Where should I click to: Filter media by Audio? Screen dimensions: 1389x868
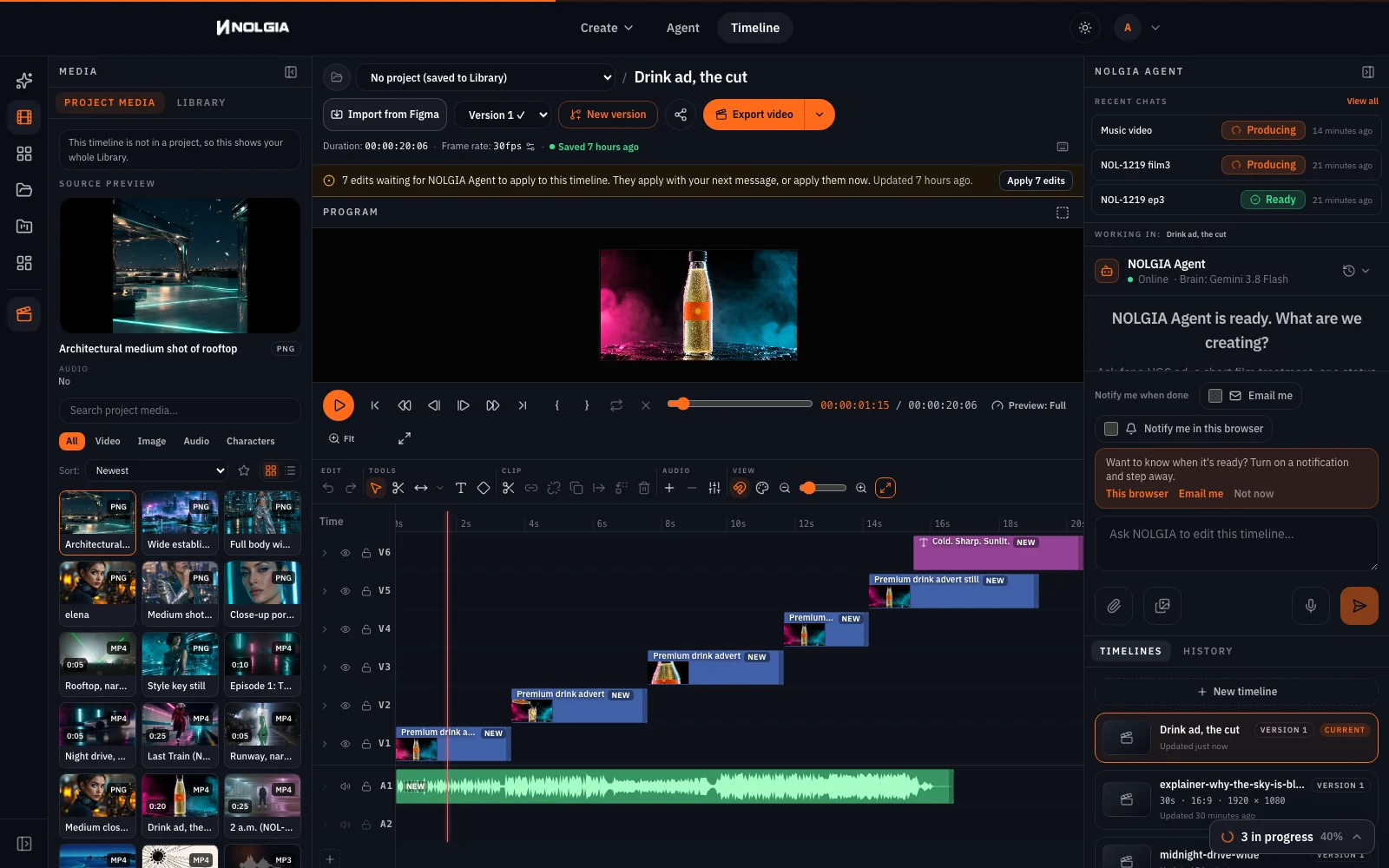tap(196, 441)
